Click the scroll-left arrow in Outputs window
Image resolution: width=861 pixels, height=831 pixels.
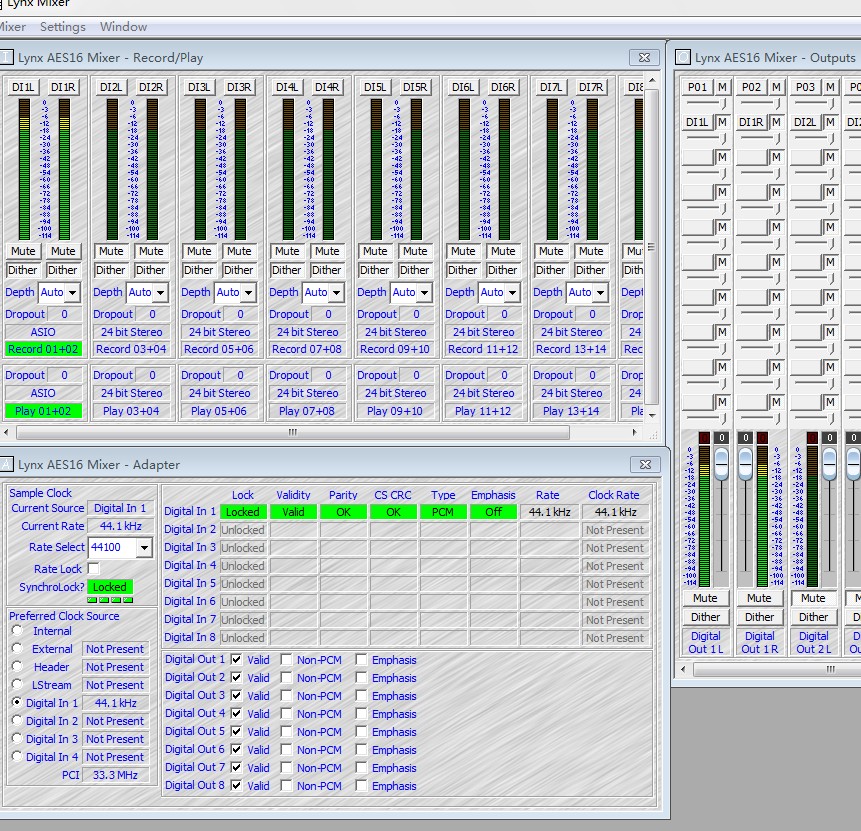click(683, 669)
